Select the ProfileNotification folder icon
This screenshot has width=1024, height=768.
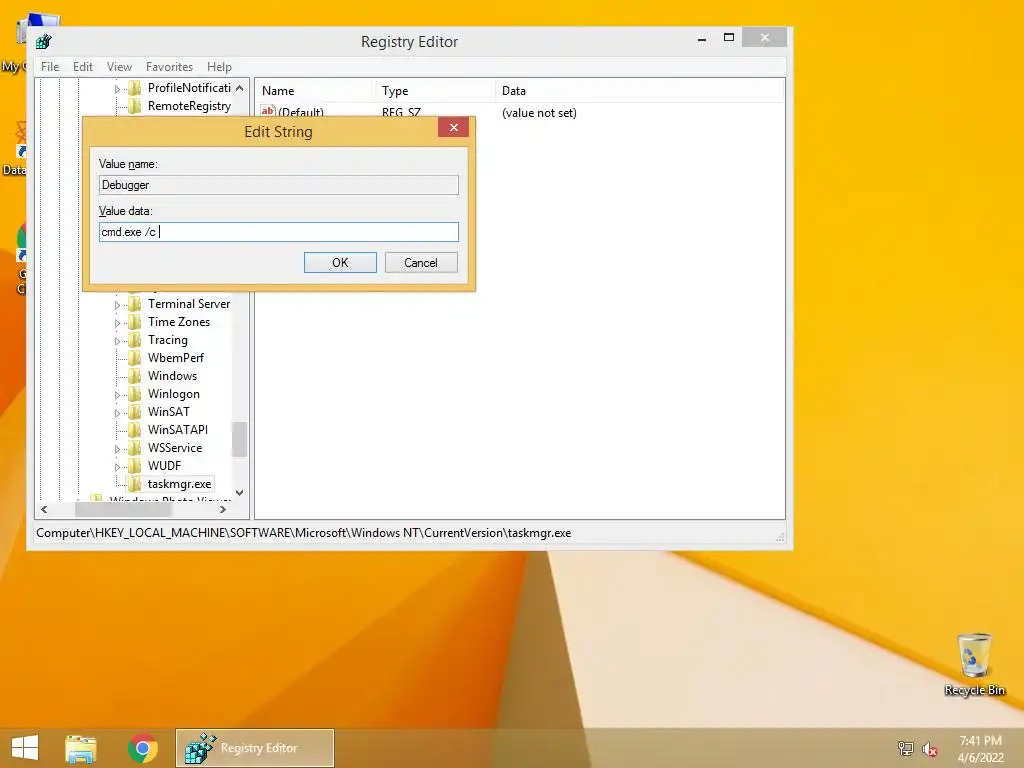(135, 88)
